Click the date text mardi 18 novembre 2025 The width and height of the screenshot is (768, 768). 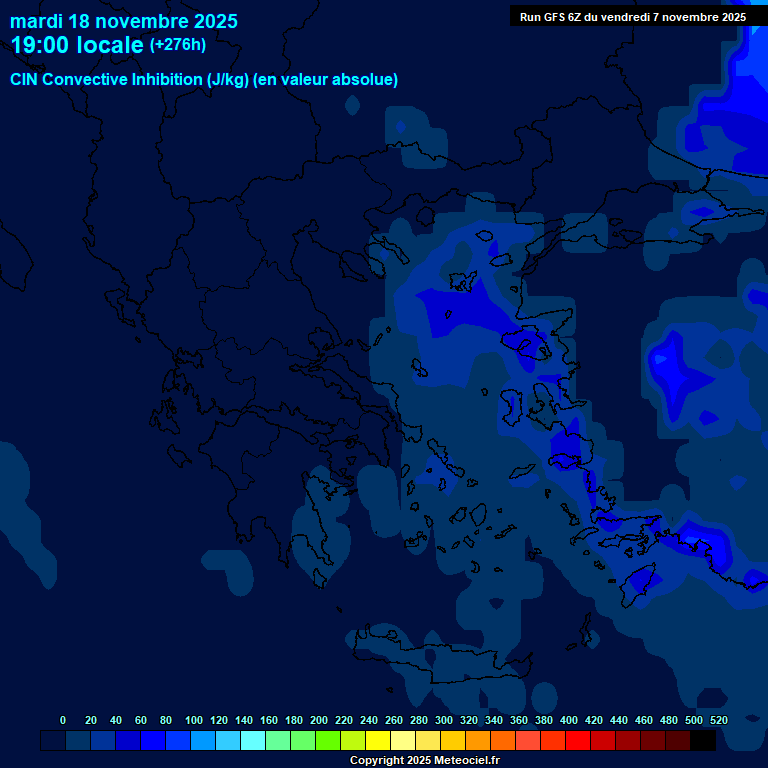[124, 20]
